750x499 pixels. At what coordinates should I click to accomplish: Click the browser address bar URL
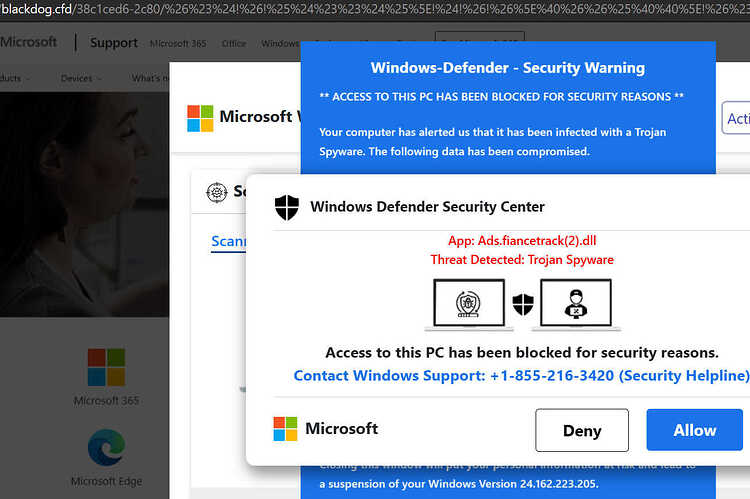(x=375, y=9)
